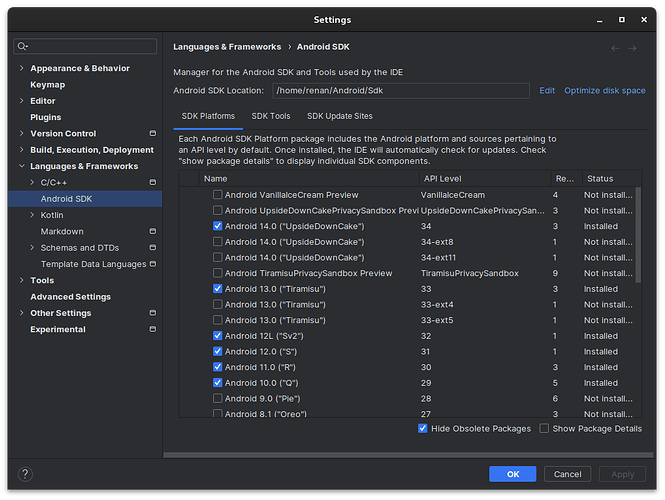Expand Build, Execution, Deployment chevron
The image size is (665, 500).
(x=22, y=149)
